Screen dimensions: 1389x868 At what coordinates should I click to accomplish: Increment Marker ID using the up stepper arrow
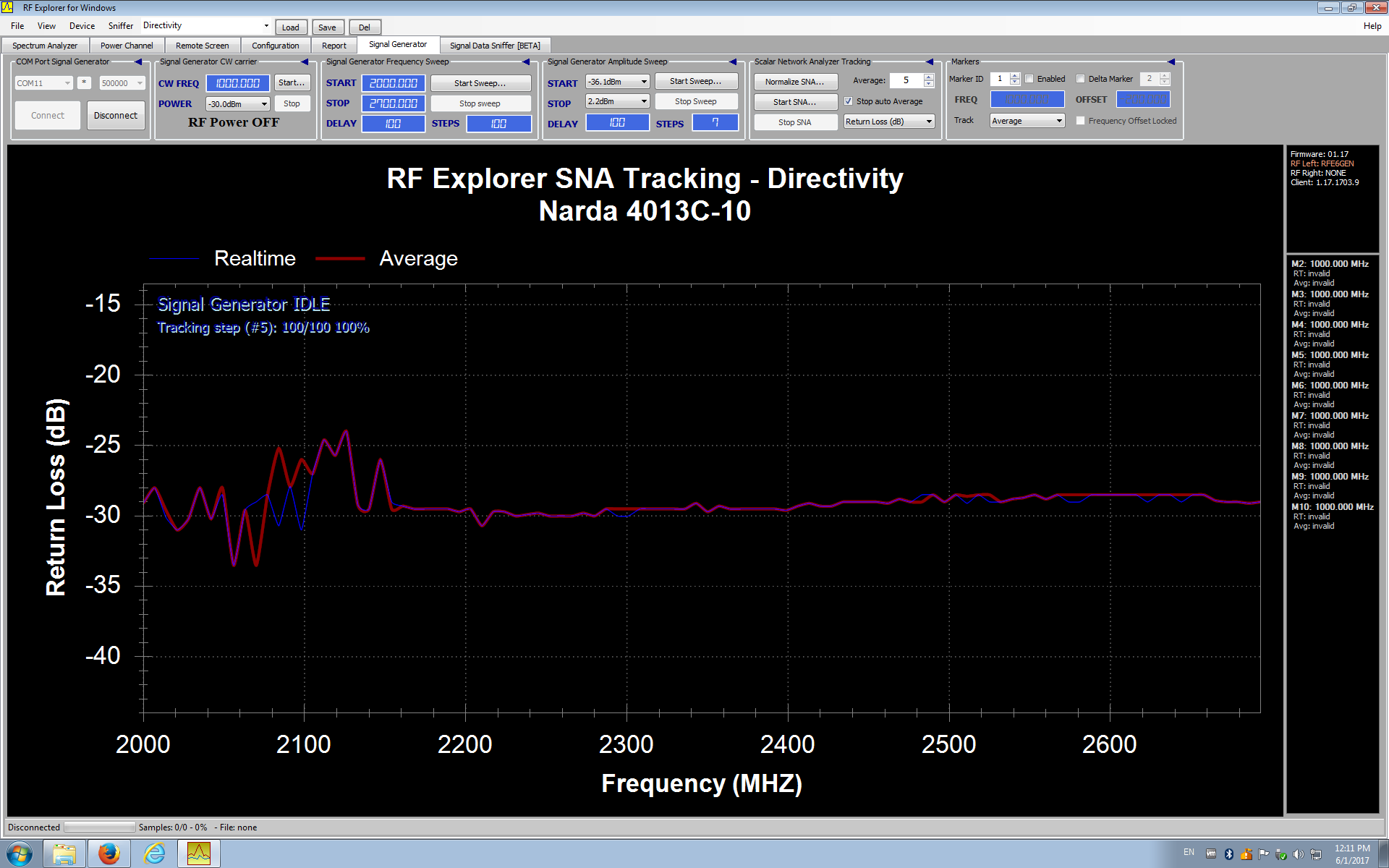1014,75
